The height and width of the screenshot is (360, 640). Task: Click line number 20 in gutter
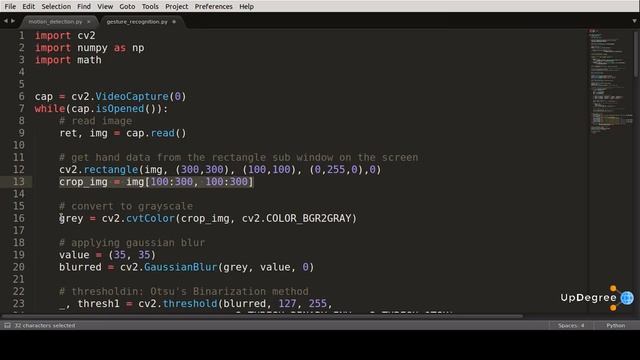tap(19, 267)
